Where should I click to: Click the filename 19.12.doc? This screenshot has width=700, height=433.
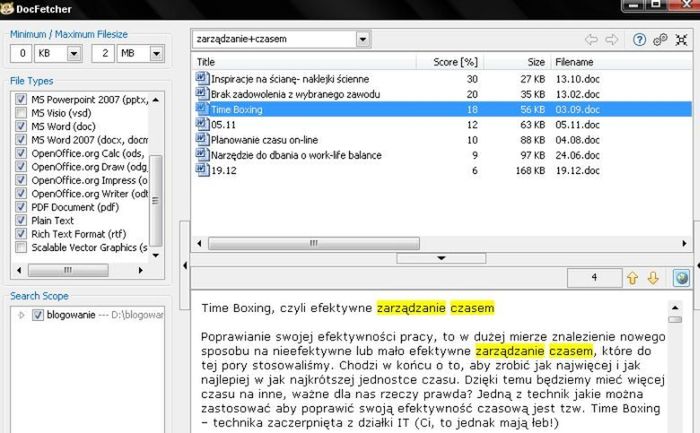click(577, 170)
